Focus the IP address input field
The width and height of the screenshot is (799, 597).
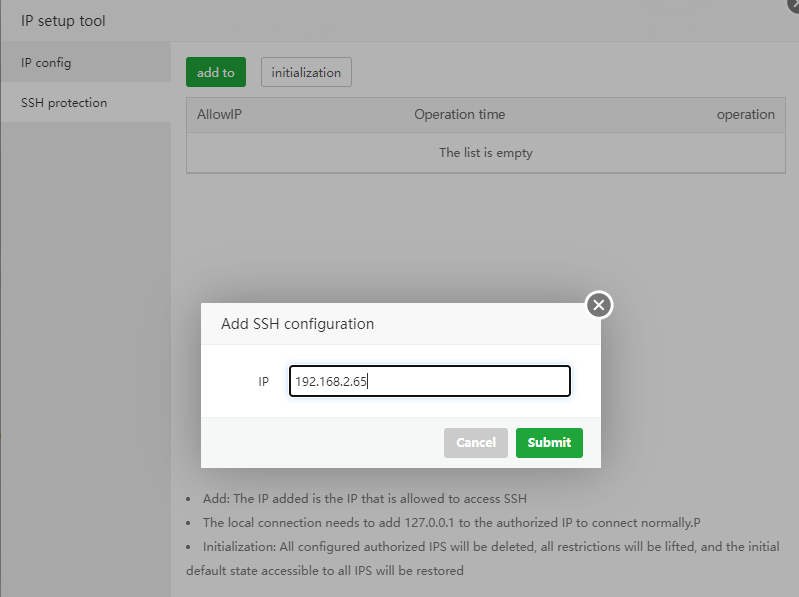[x=430, y=381]
